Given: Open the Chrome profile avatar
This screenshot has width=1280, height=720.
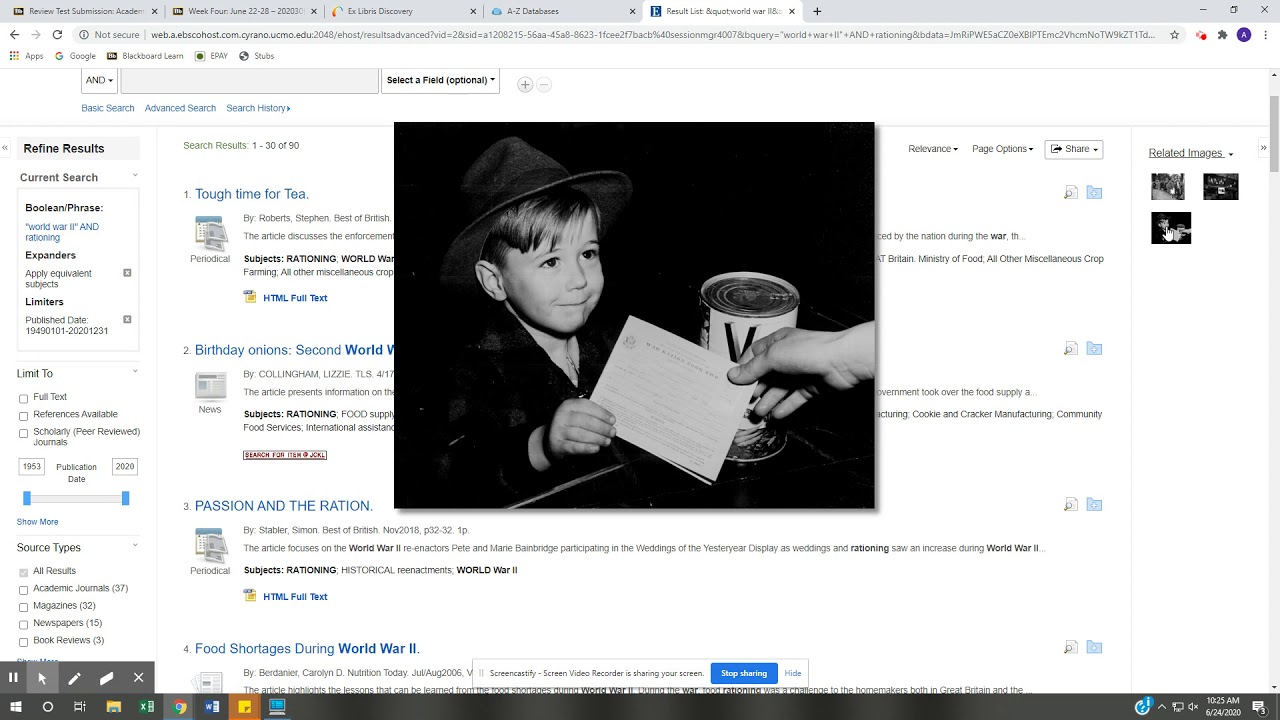Looking at the screenshot, I should 1243,34.
